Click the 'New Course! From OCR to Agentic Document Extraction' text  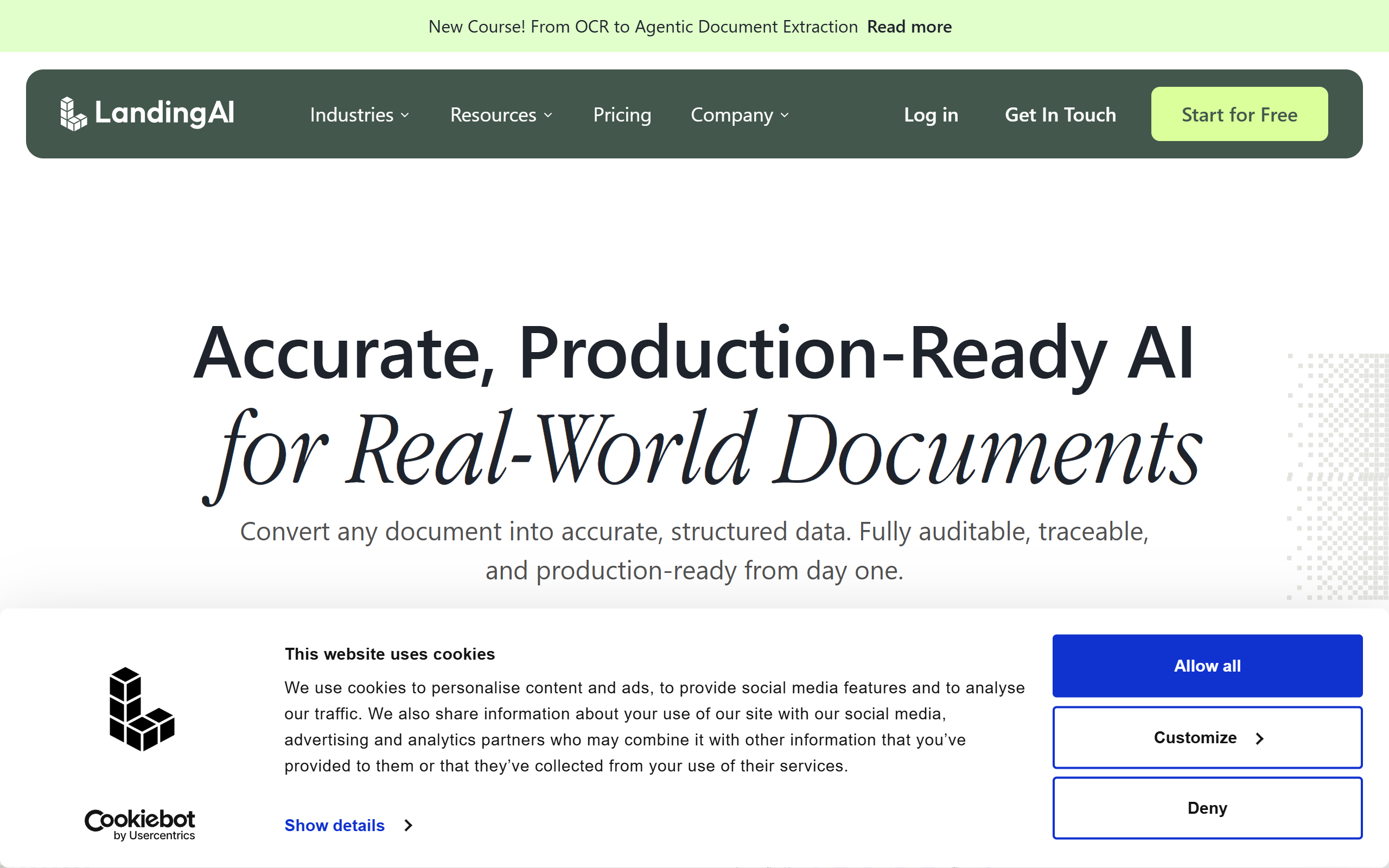(x=643, y=27)
